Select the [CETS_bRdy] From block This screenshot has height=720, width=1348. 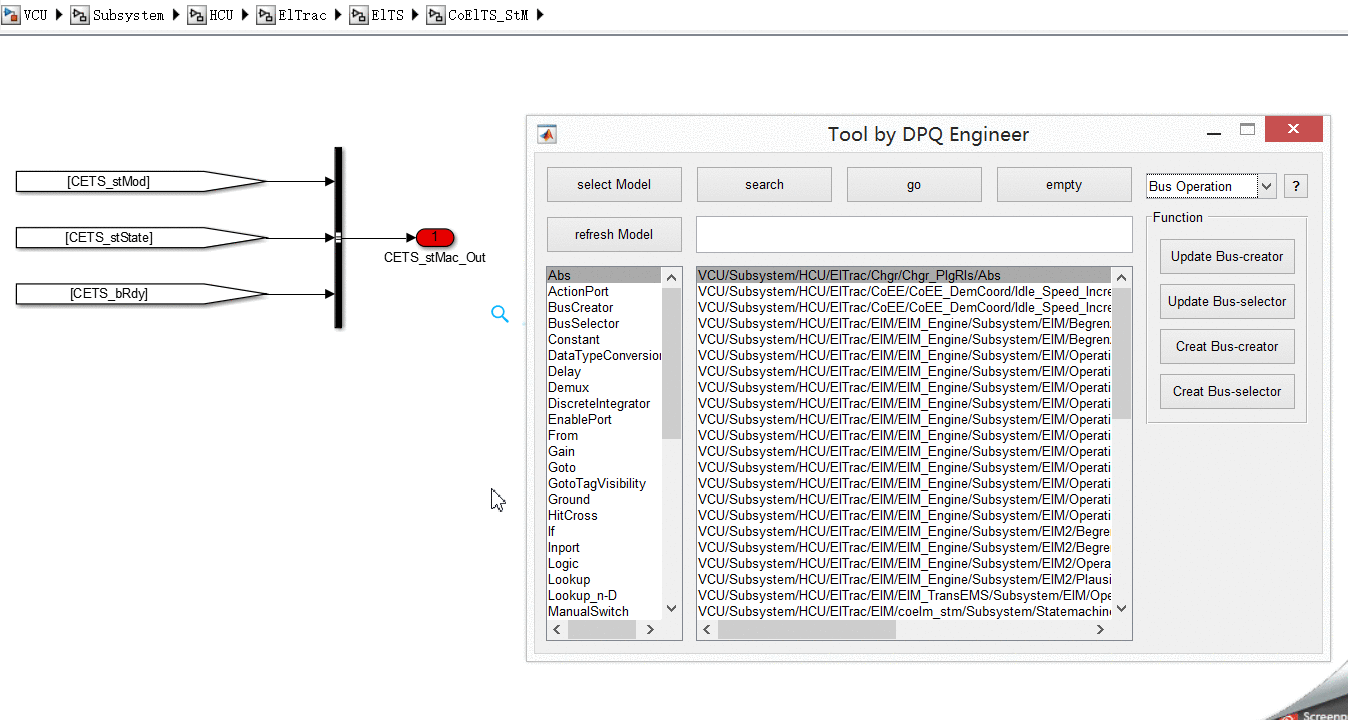[x=142, y=293]
